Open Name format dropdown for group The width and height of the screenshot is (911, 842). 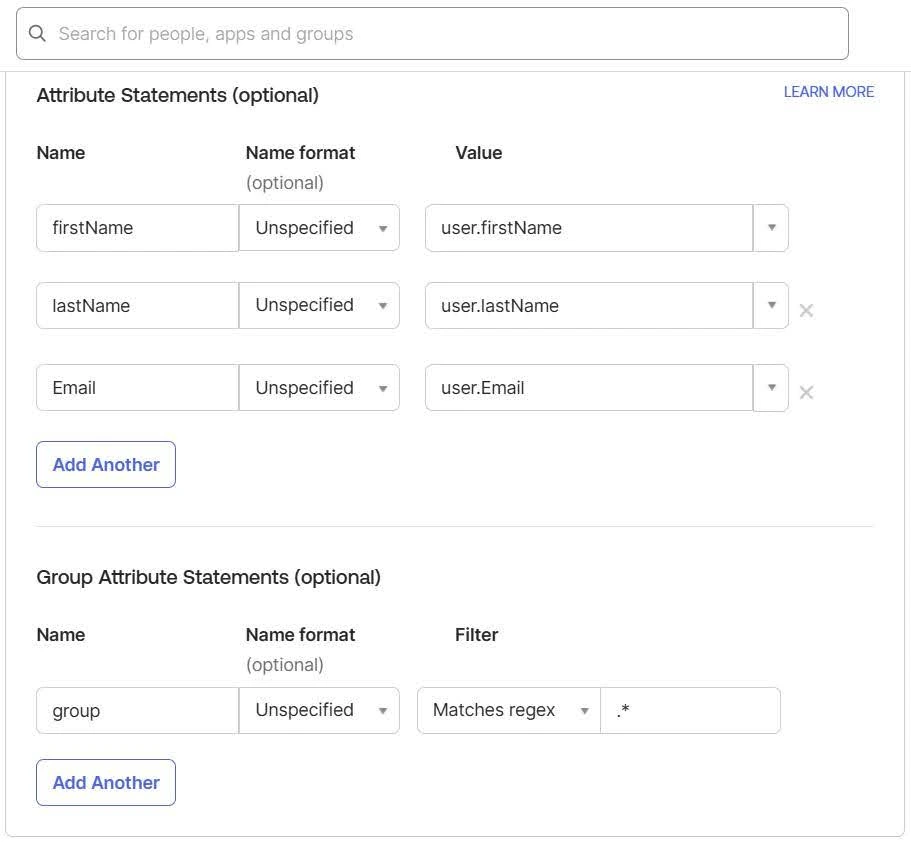pos(319,711)
